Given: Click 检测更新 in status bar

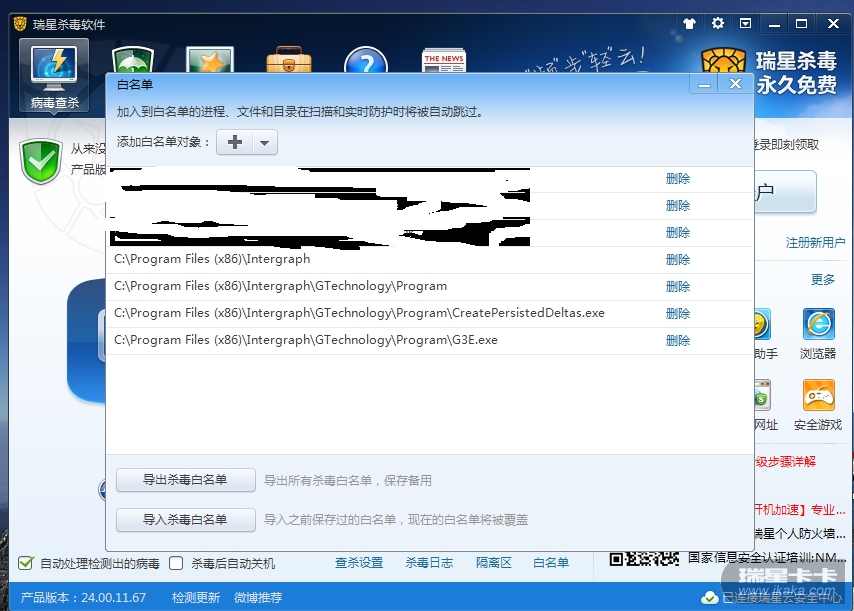Looking at the screenshot, I should pyautogui.click(x=196, y=598).
